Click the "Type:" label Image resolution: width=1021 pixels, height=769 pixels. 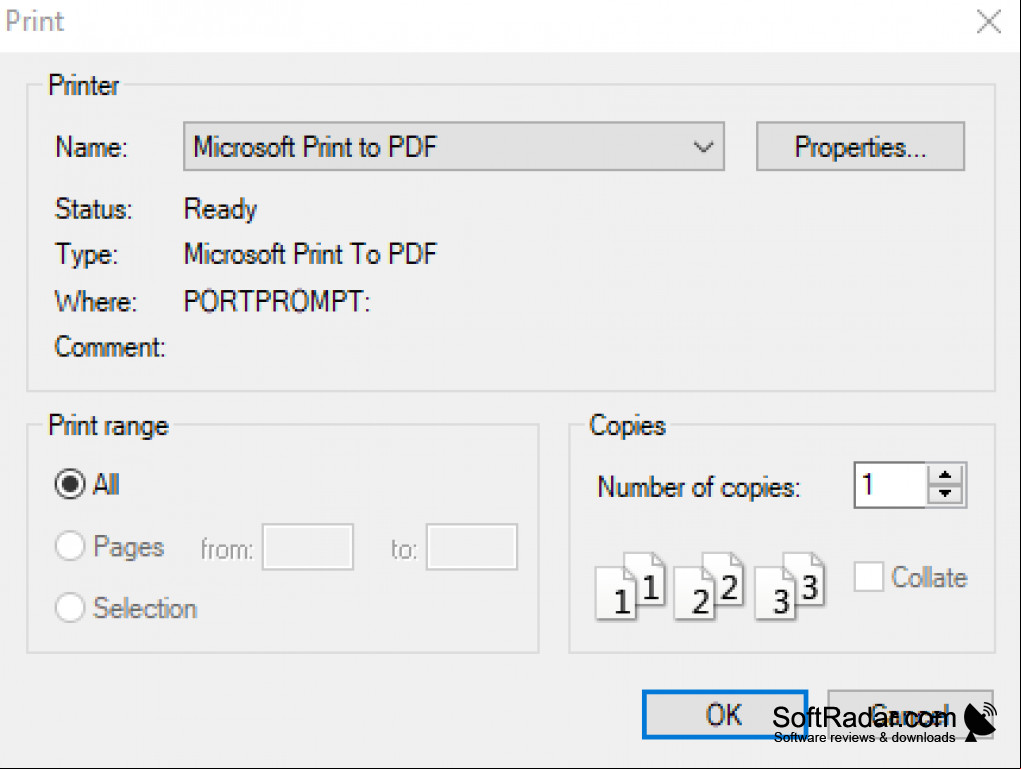(x=87, y=254)
